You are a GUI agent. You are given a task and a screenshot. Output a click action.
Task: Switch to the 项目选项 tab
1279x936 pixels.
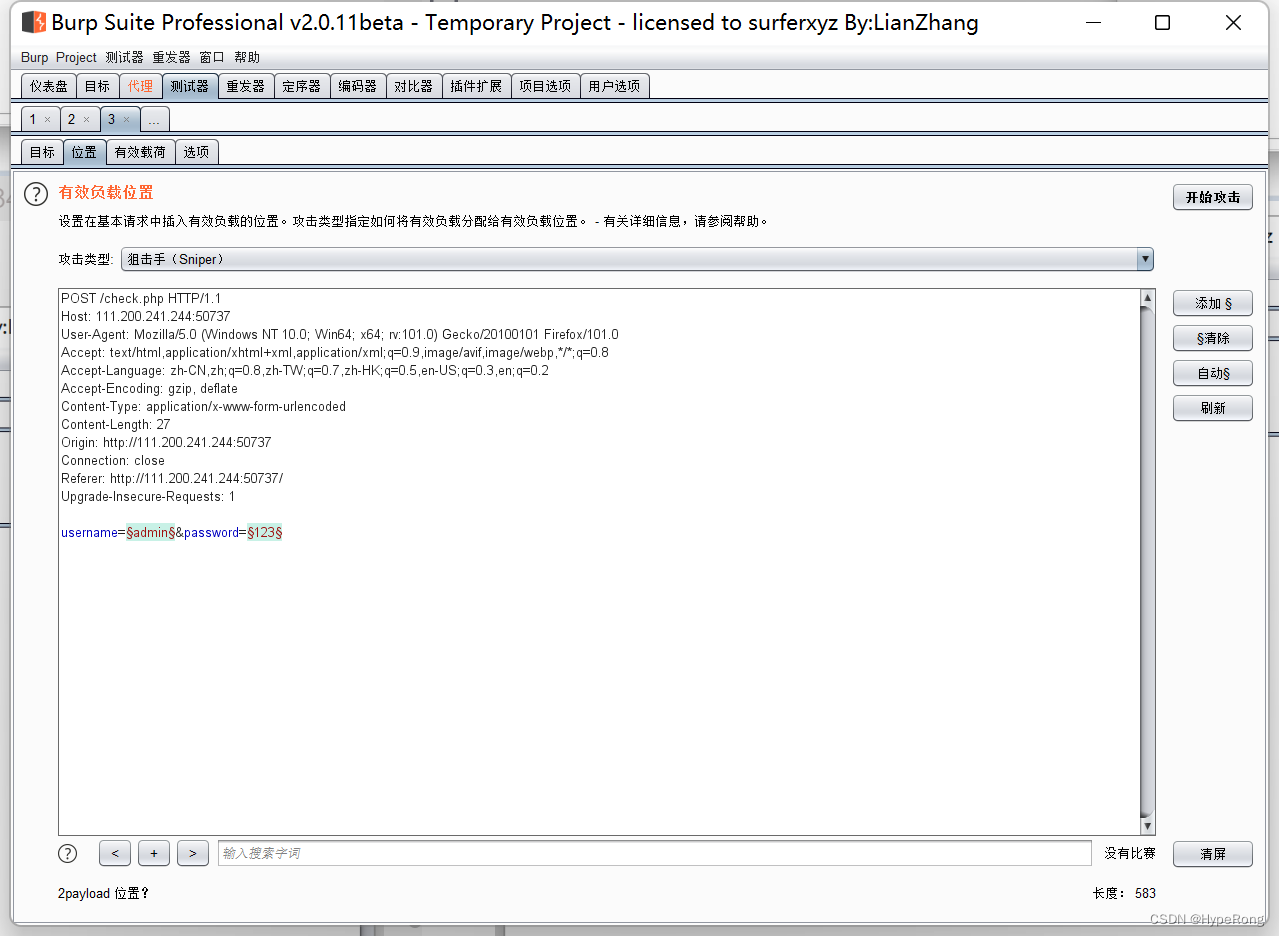point(545,87)
